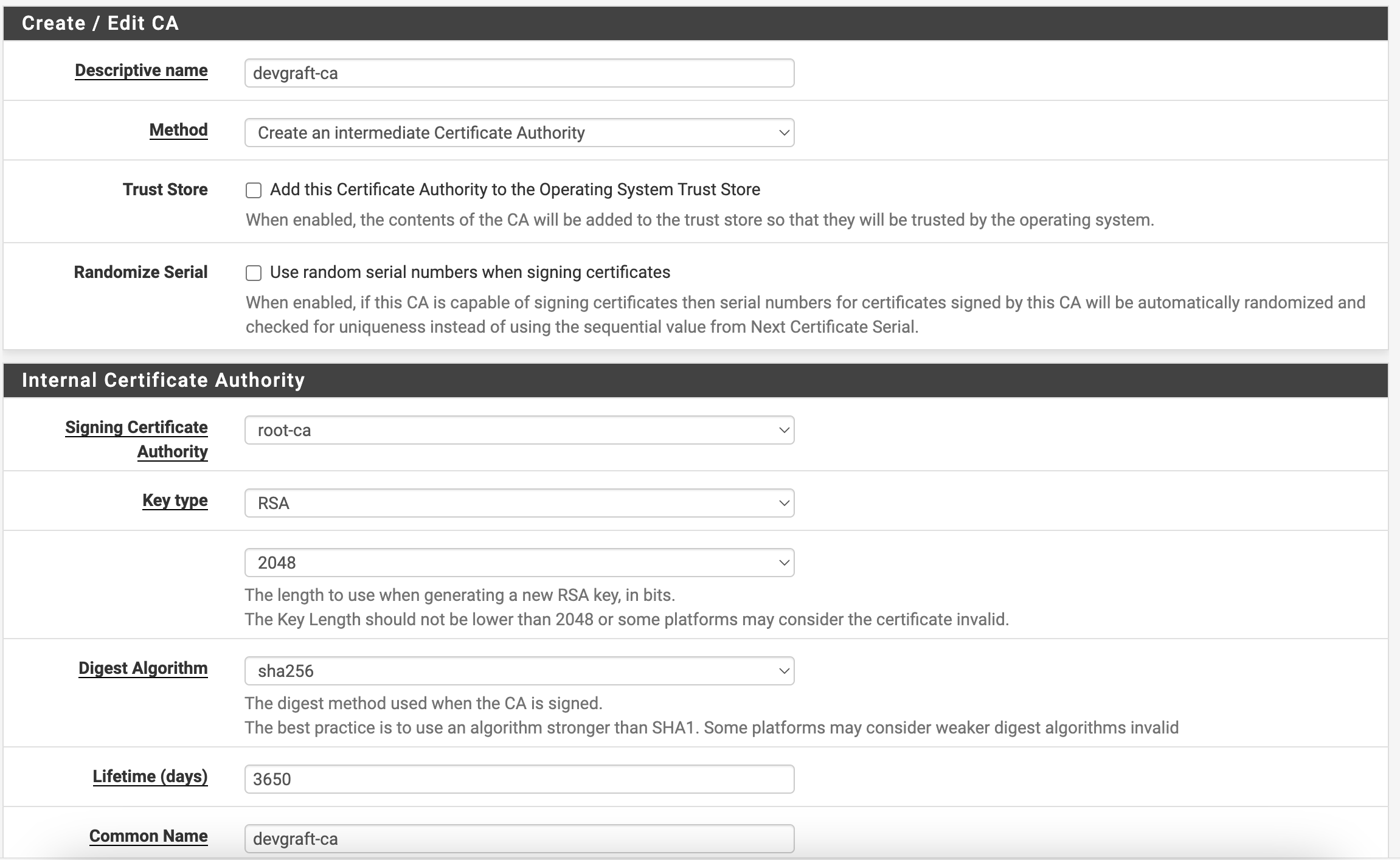1400x860 pixels.
Task: Click the Digest Algorithm label link
Action: 143,668
